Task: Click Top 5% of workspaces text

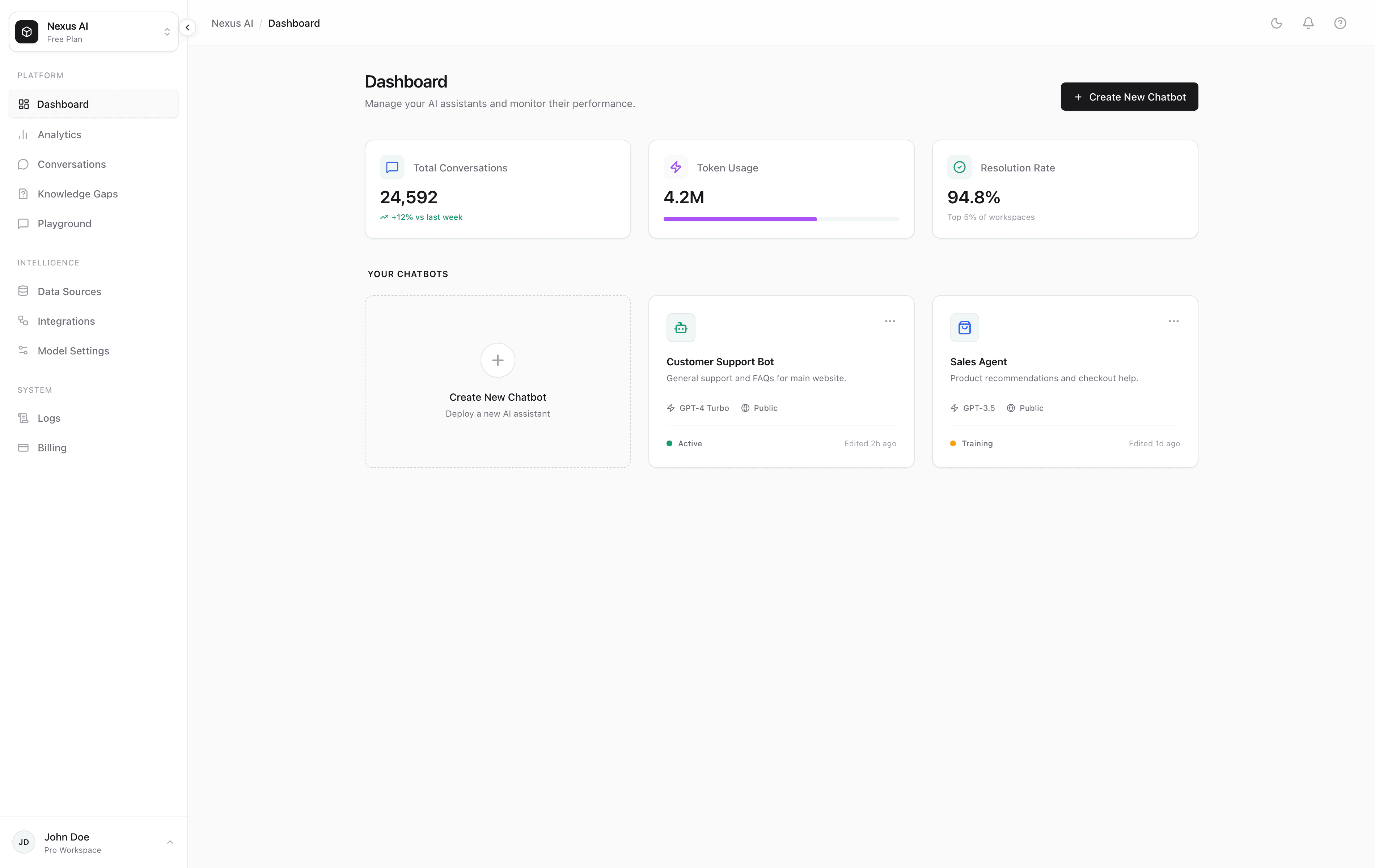Action: click(x=991, y=217)
